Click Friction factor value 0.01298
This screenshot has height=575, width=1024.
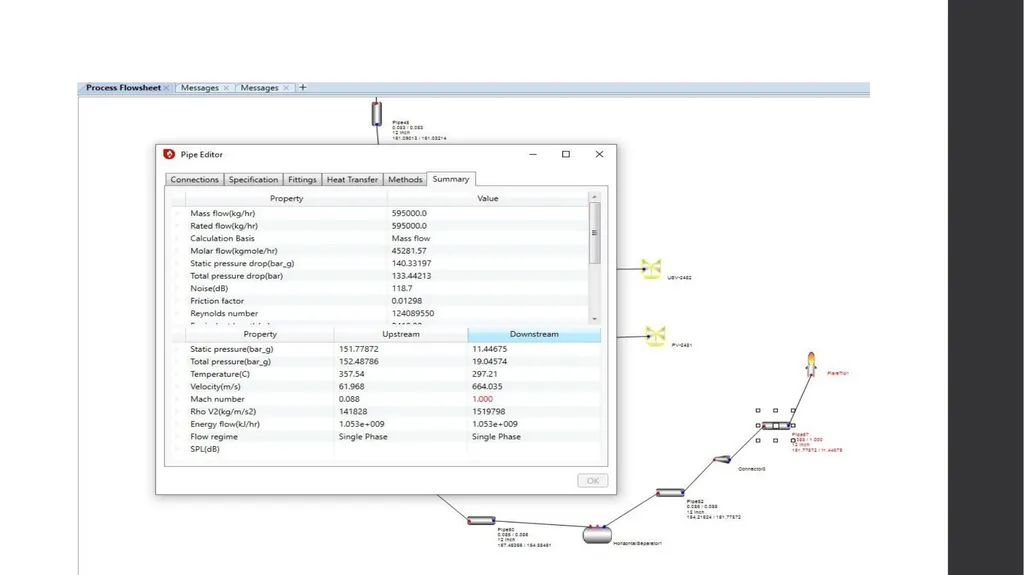(x=407, y=301)
